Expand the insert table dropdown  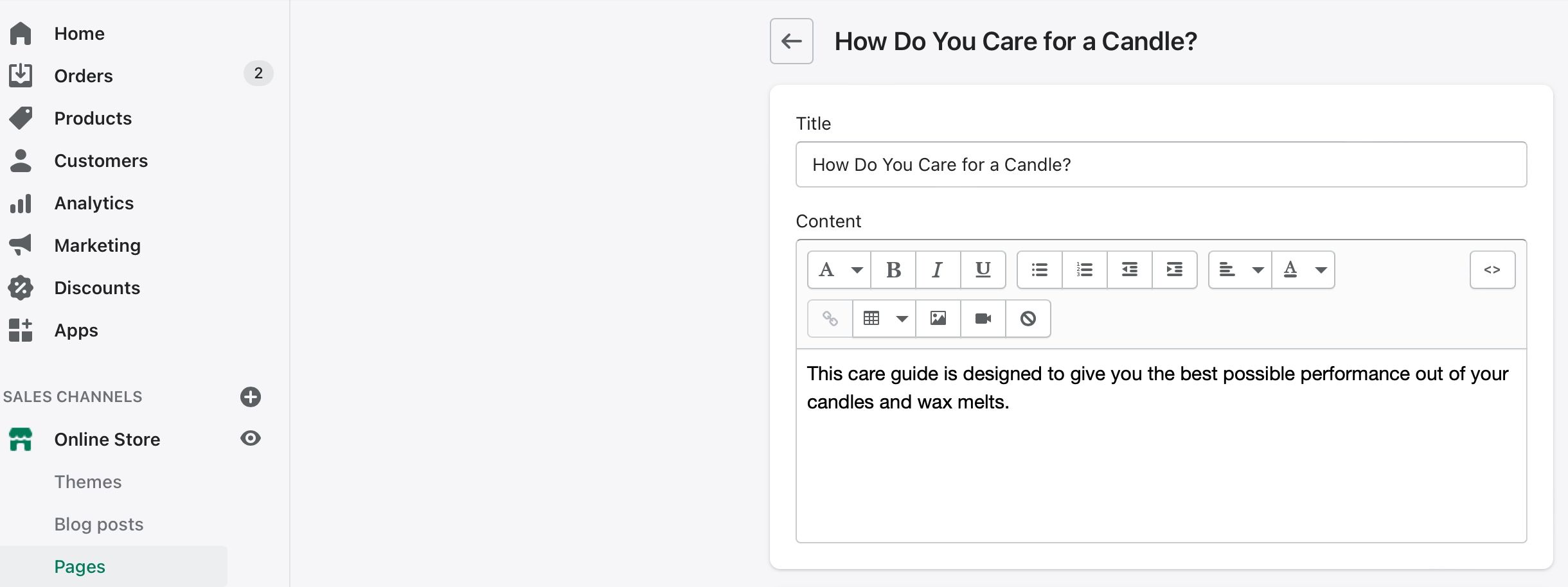[884, 319]
